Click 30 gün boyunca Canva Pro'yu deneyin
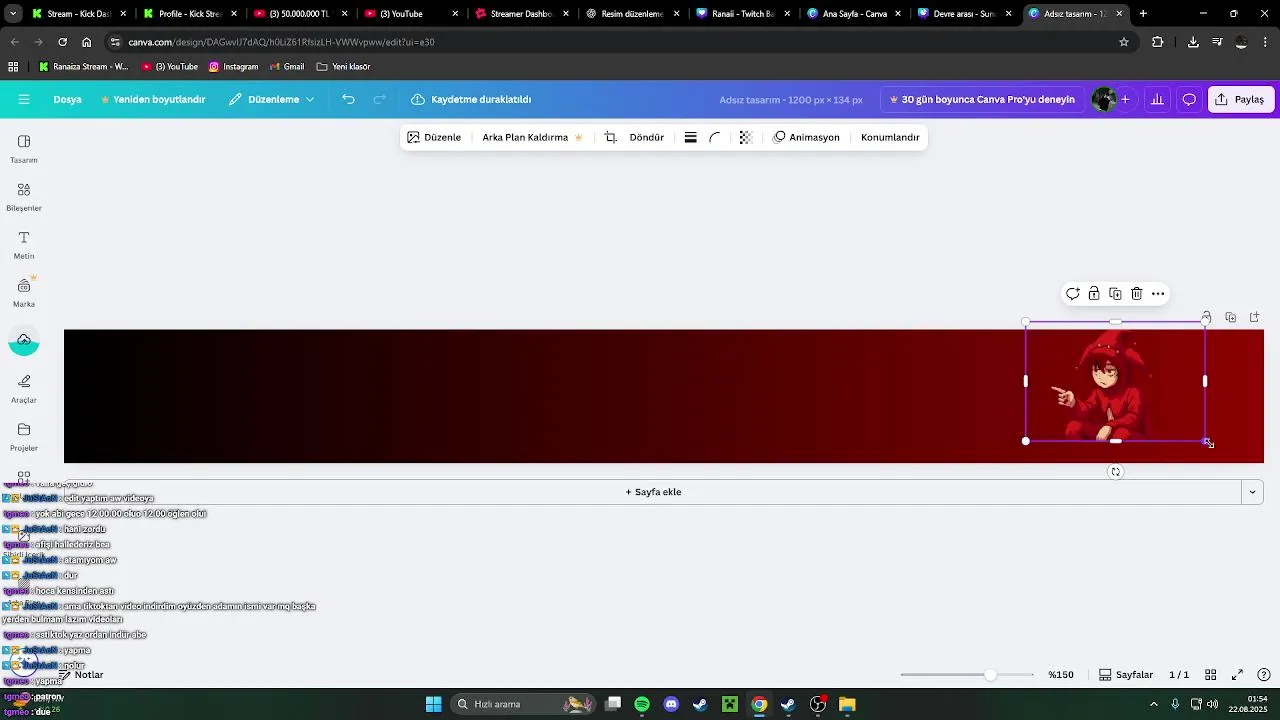The width and height of the screenshot is (1280, 720). coord(982,99)
